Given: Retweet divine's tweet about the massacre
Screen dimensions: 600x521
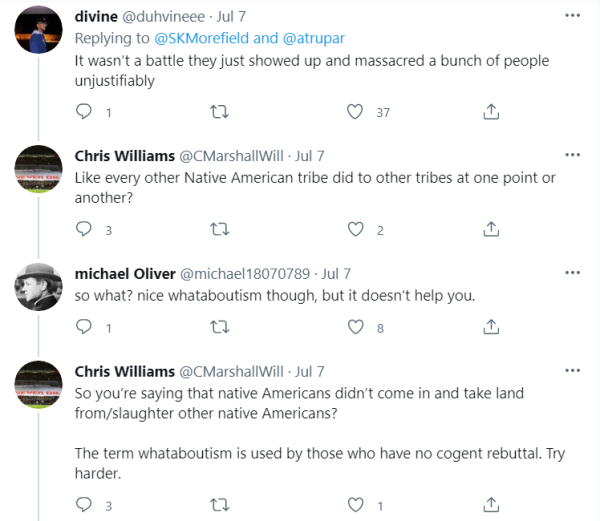Looking at the screenshot, I should click(219, 112).
